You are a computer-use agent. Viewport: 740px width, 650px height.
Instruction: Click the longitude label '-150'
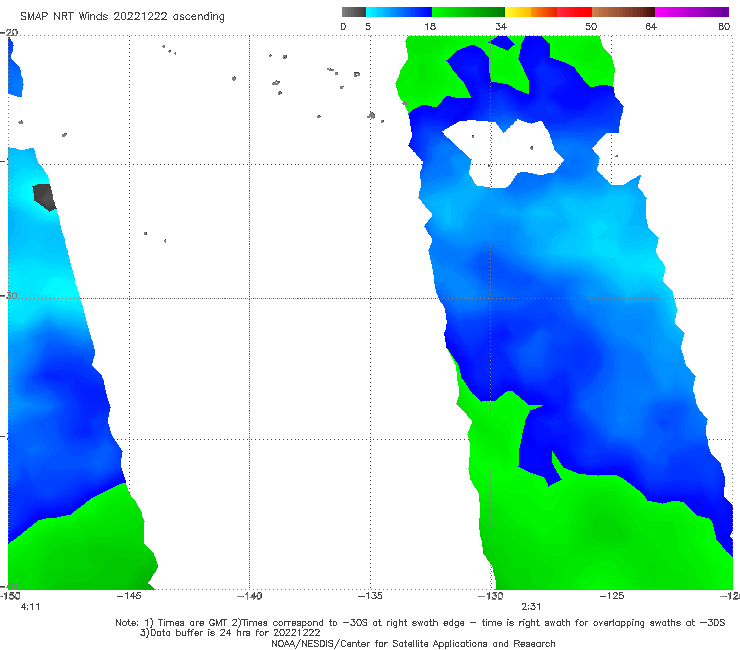pos(10,596)
